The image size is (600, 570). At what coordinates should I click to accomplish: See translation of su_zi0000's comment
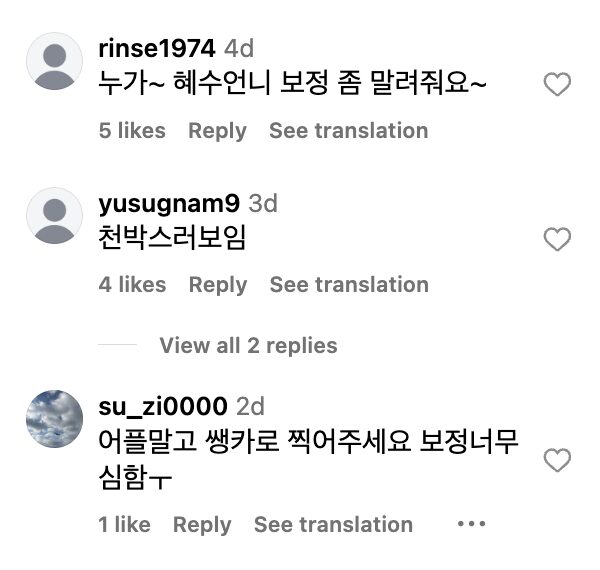coord(333,524)
